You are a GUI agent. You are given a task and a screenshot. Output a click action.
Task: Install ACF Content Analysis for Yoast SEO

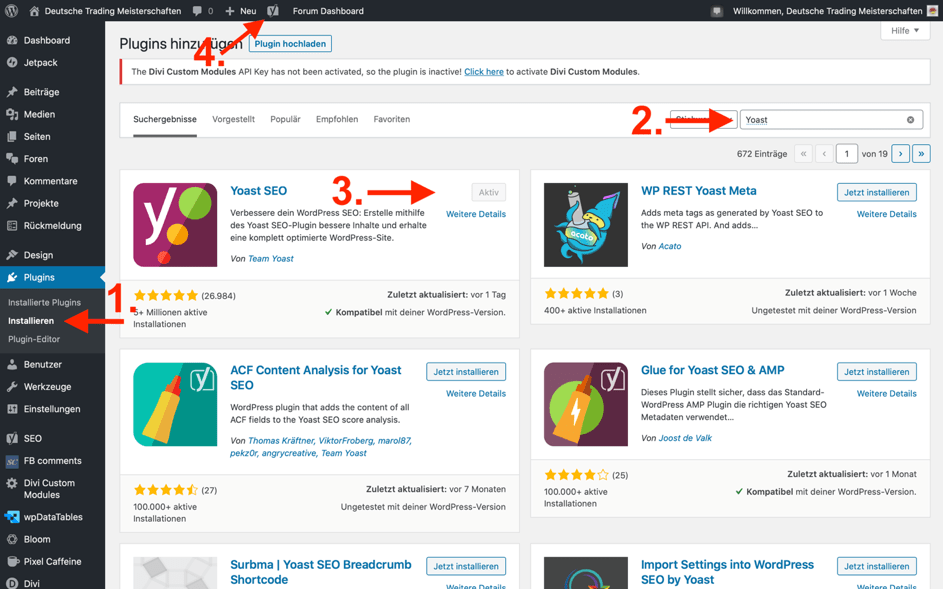point(466,372)
